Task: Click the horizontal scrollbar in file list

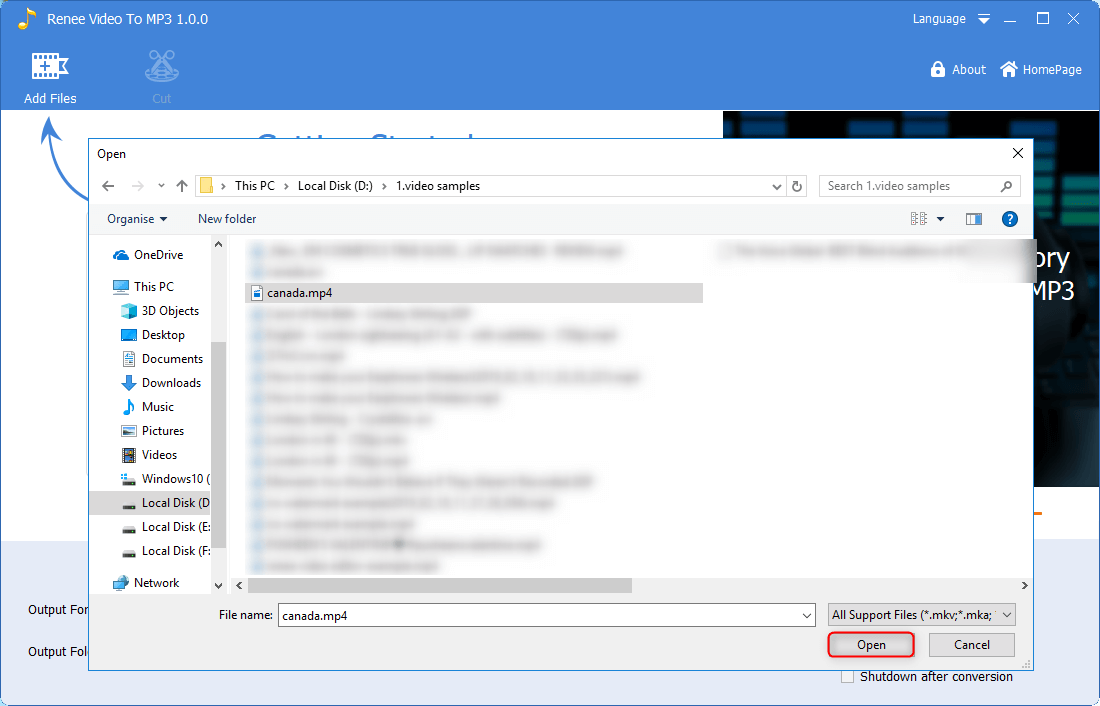Action: coord(440,585)
